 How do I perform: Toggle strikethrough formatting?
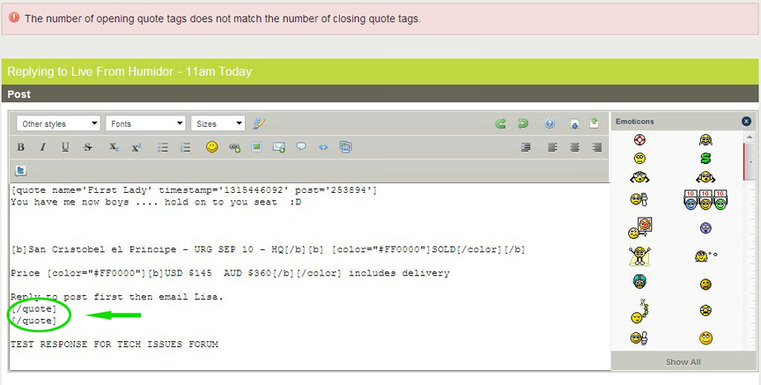pyautogui.click(x=87, y=147)
